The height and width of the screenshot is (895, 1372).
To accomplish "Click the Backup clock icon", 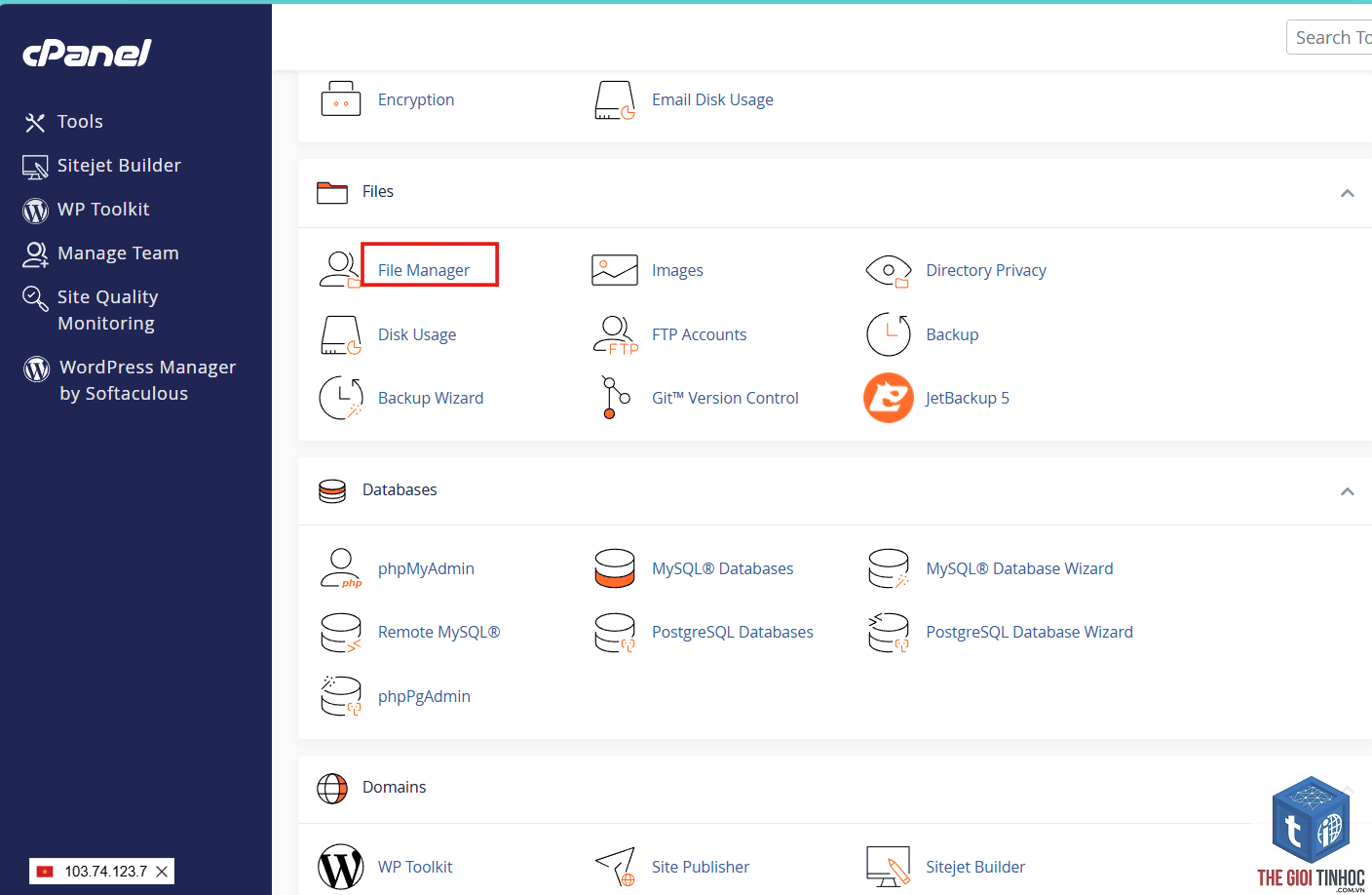I will click(889, 334).
